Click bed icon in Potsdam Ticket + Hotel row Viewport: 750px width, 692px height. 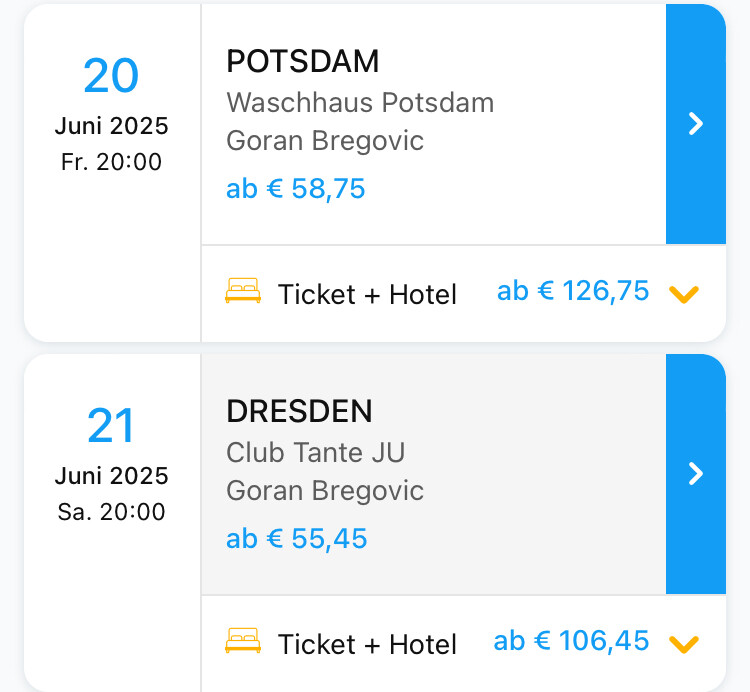pos(243,291)
